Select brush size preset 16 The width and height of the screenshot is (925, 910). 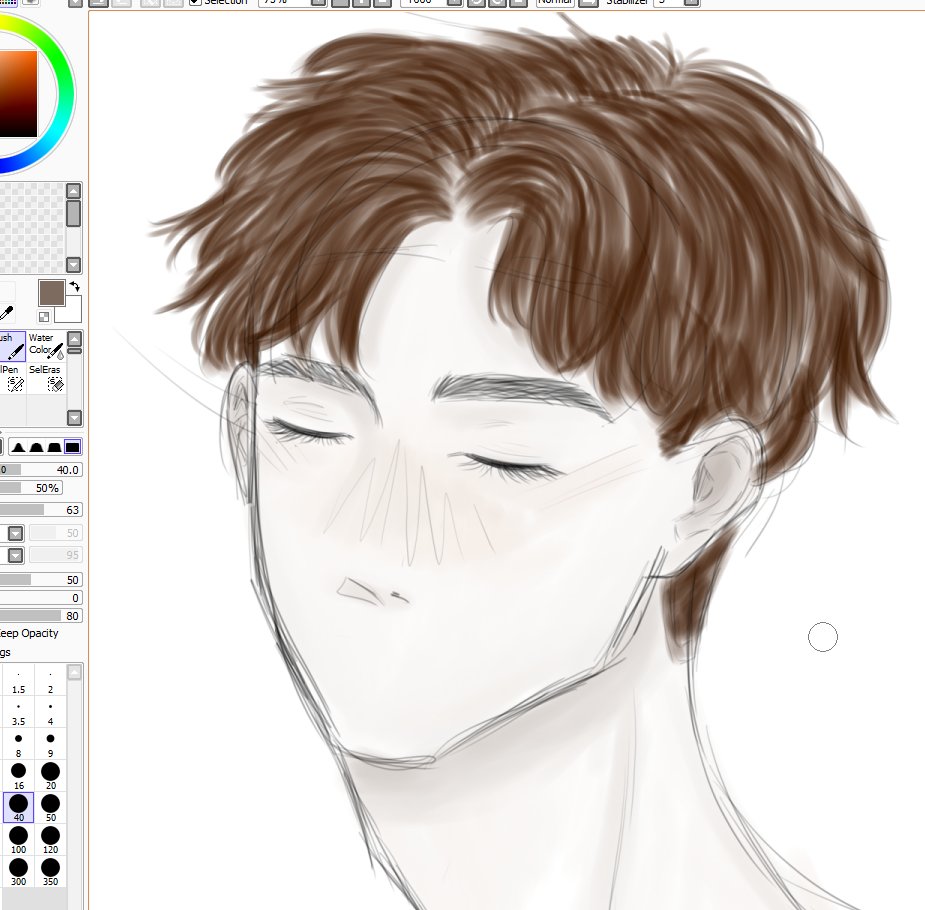click(x=18, y=777)
